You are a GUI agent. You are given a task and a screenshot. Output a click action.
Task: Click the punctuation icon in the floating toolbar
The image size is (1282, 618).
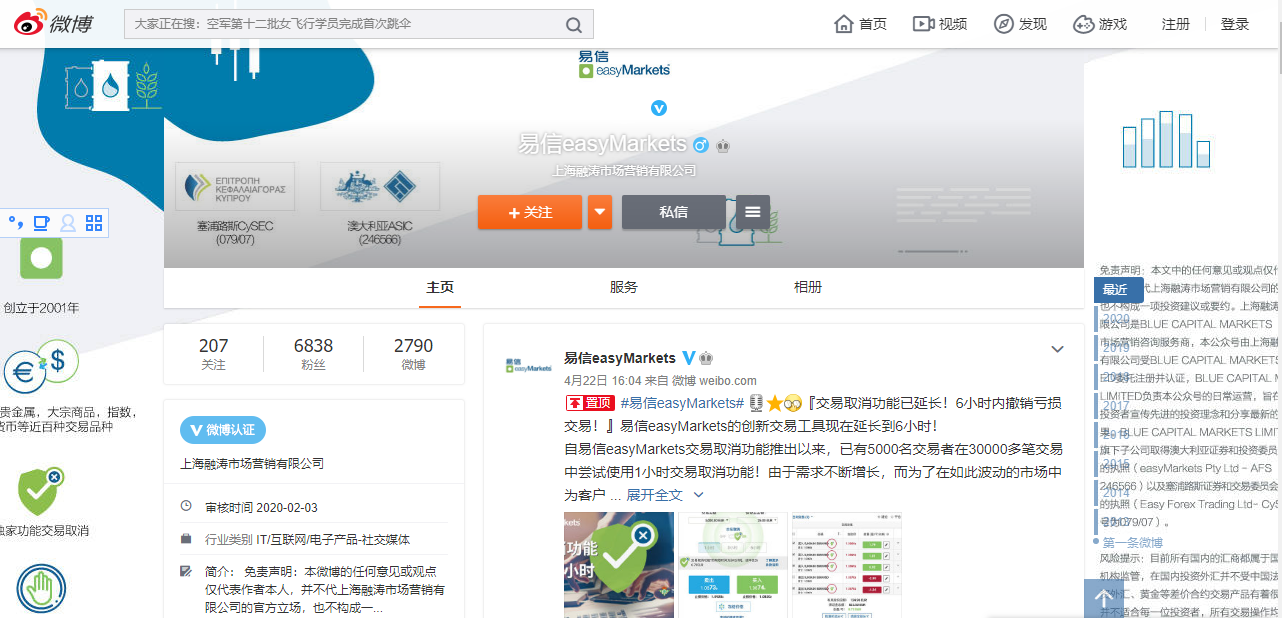(x=15, y=222)
